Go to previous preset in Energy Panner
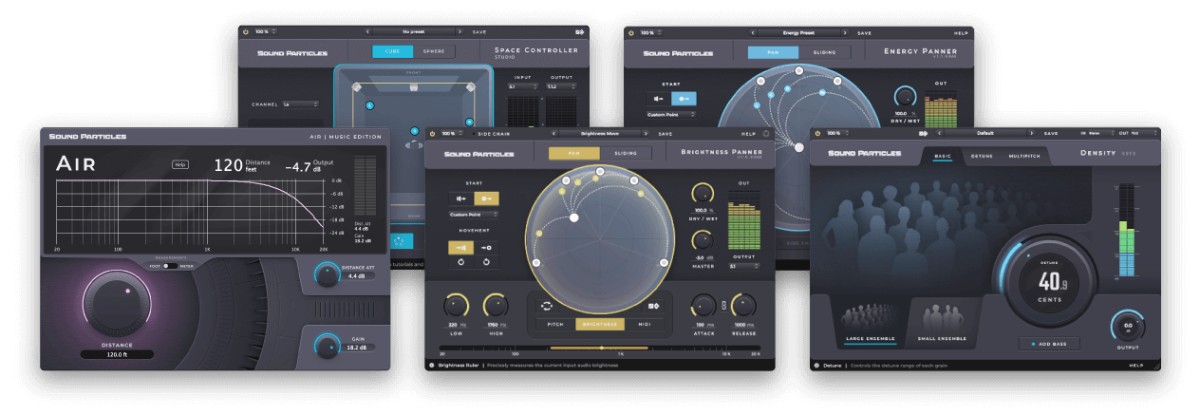The width and height of the screenshot is (1200, 415). tap(751, 32)
